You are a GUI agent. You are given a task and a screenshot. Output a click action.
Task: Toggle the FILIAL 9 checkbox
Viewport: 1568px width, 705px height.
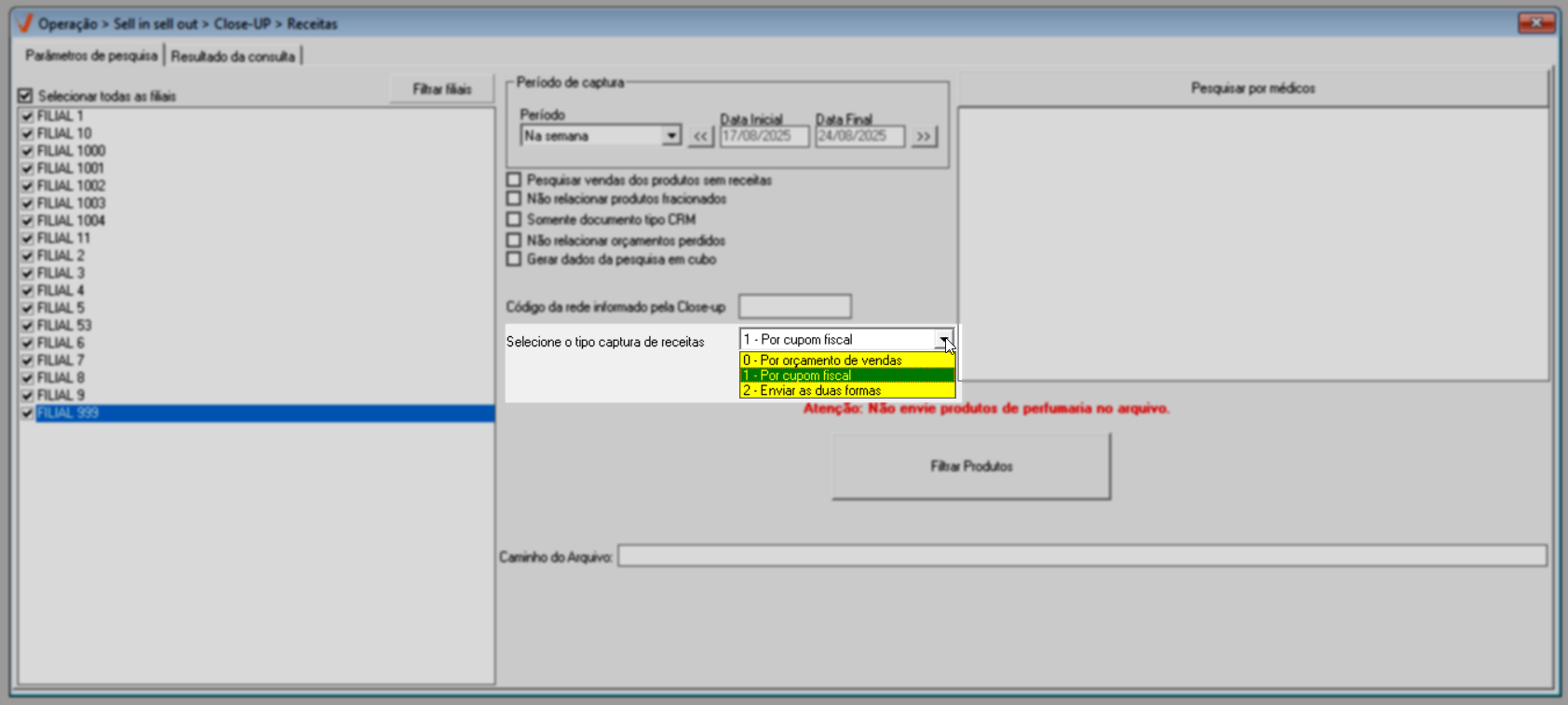pyautogui.click(x=27, y=396)
